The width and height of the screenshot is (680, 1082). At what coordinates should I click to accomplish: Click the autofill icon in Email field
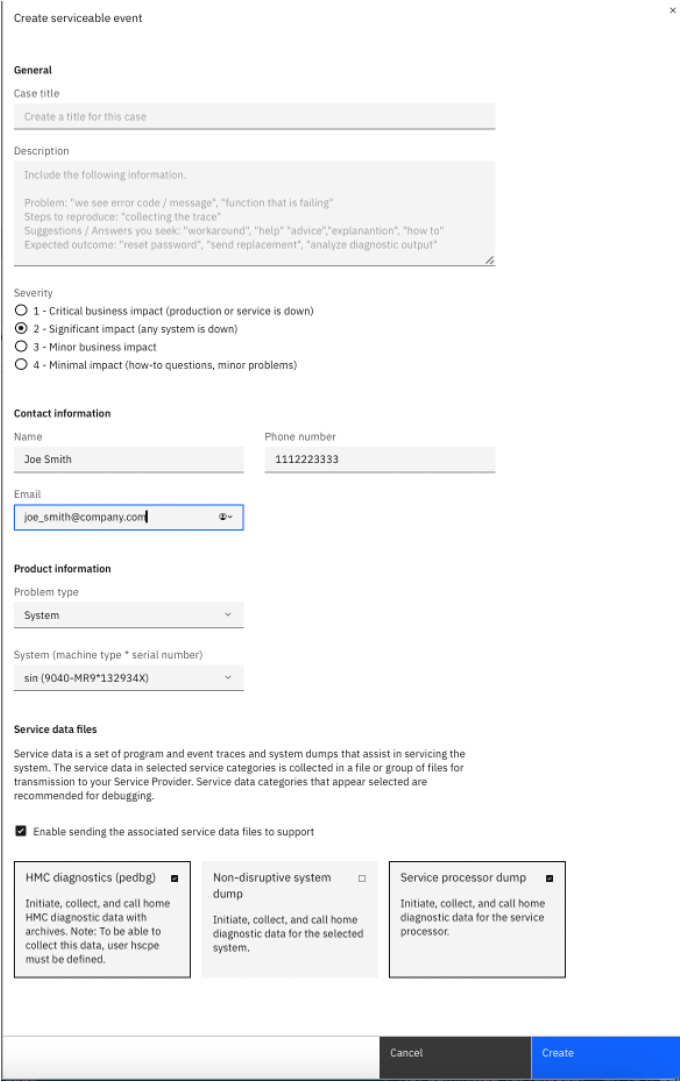[225, 517]
